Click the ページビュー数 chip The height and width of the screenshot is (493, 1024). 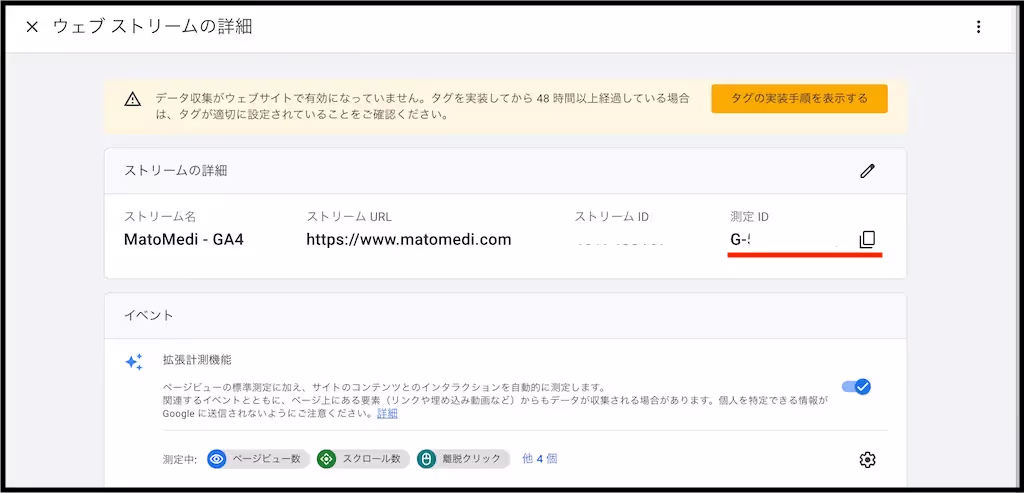pyautogui.click(x=259, y=459)
